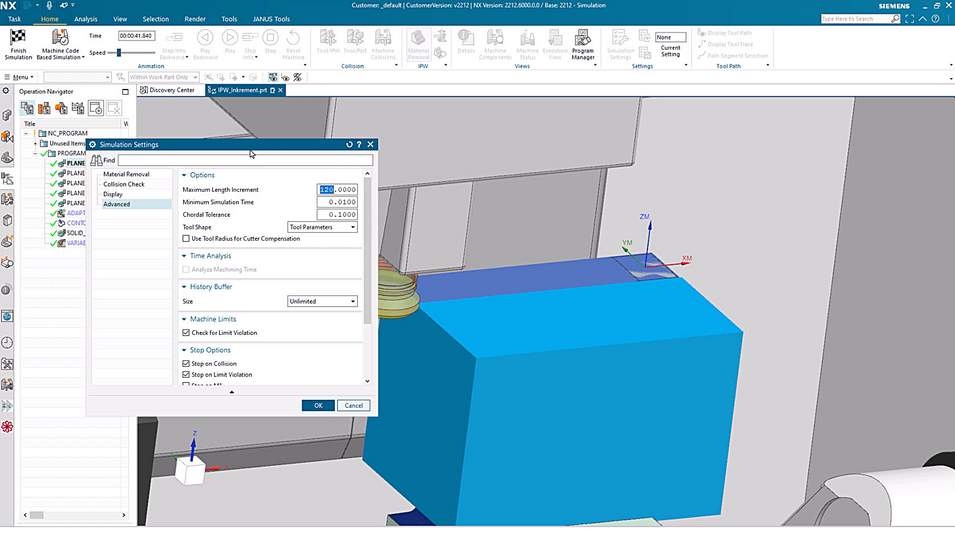The image size is (955, 535).
Task: Open the History Buffer Size dropdown
Action: pos(322,302)
